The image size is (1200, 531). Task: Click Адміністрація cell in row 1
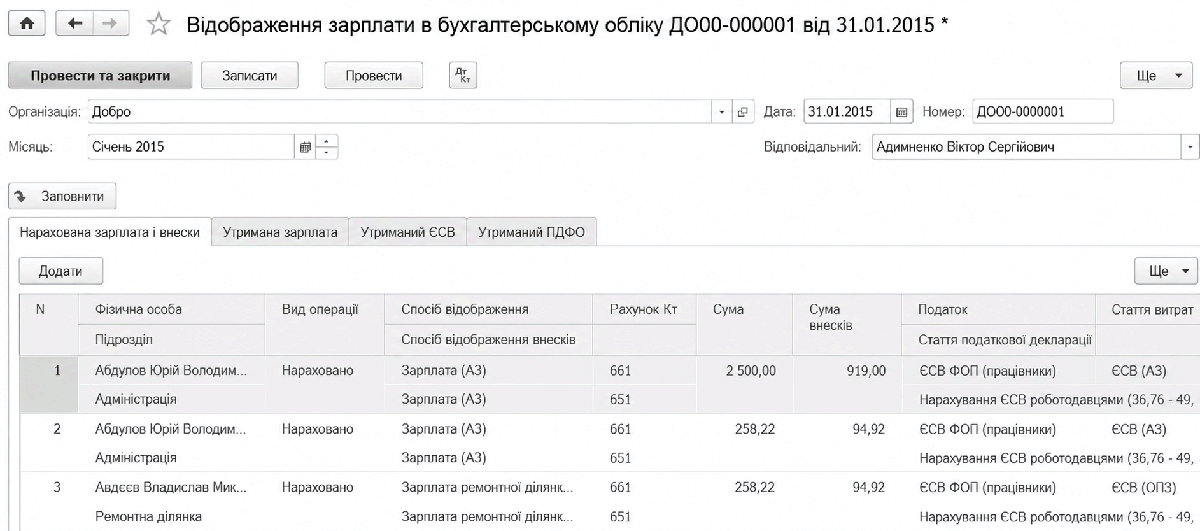pyautogui.click(x=172, y=399)
